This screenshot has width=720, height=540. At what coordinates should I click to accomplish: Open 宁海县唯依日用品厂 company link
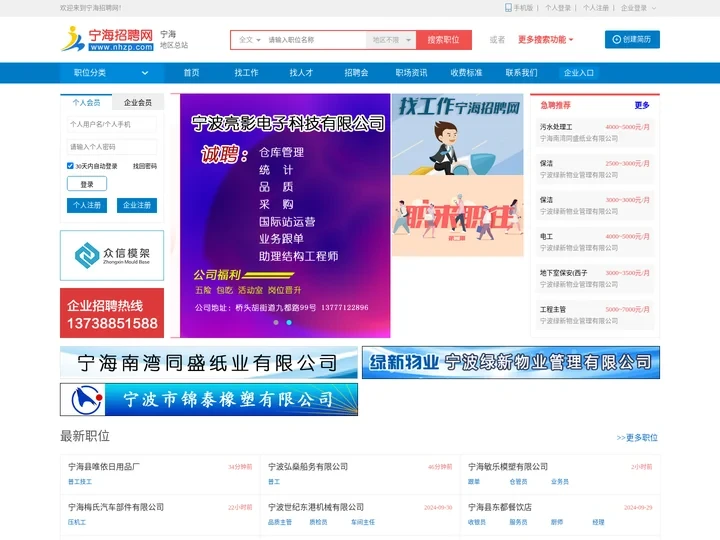[104, 467]
